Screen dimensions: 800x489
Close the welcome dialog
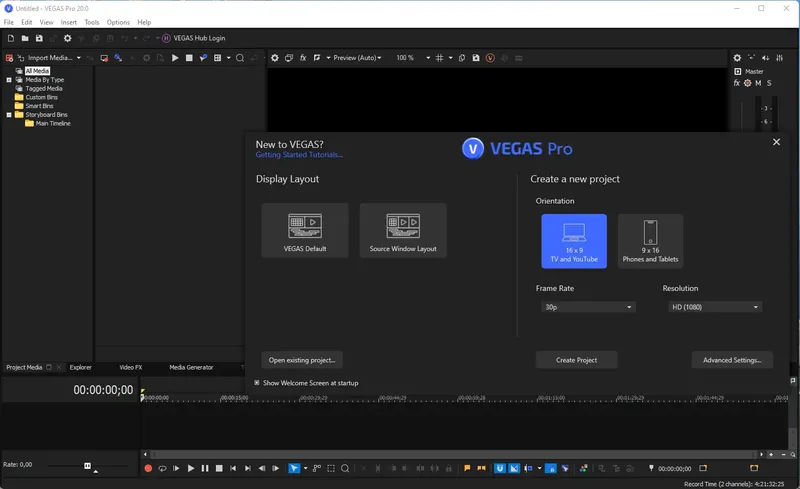(x=776, y=142)
